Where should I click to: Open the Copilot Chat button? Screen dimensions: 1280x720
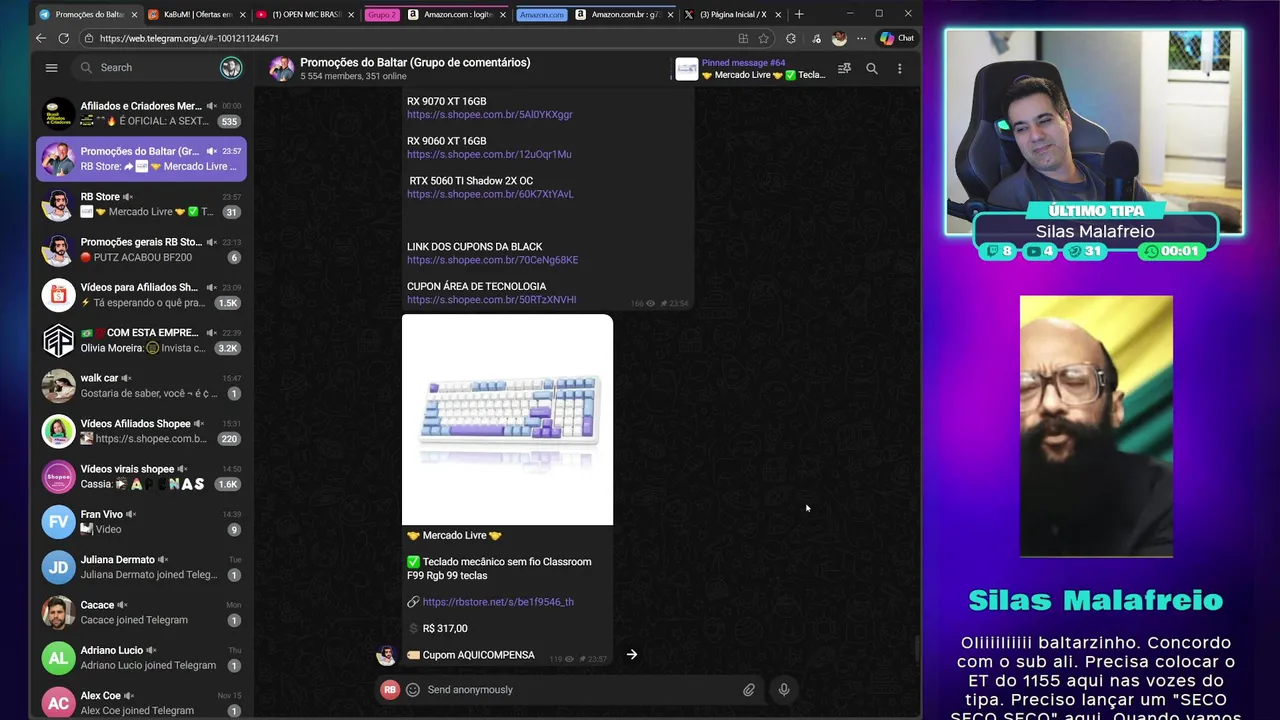896,38
